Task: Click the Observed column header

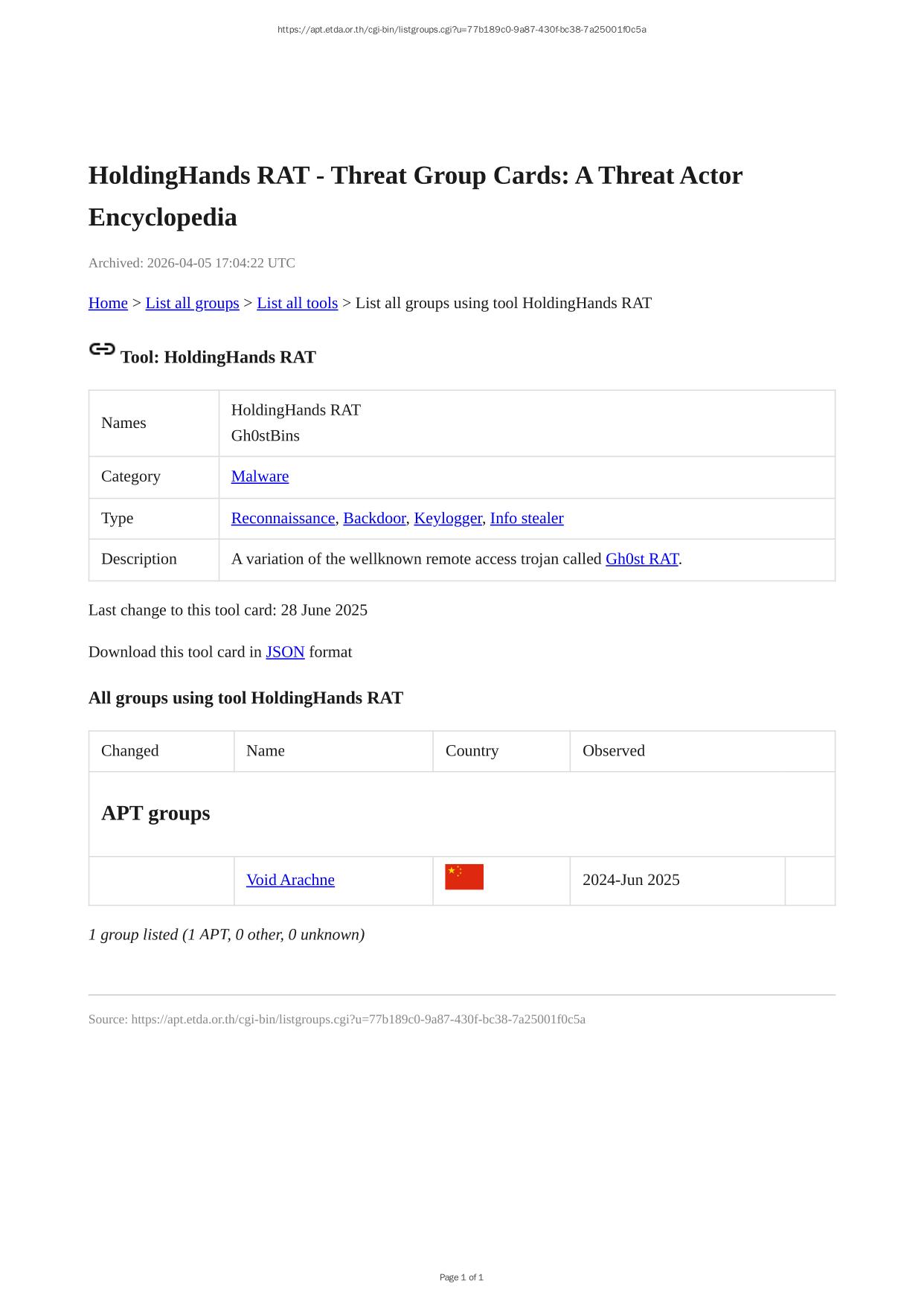Action: click(x=613, y=750)
